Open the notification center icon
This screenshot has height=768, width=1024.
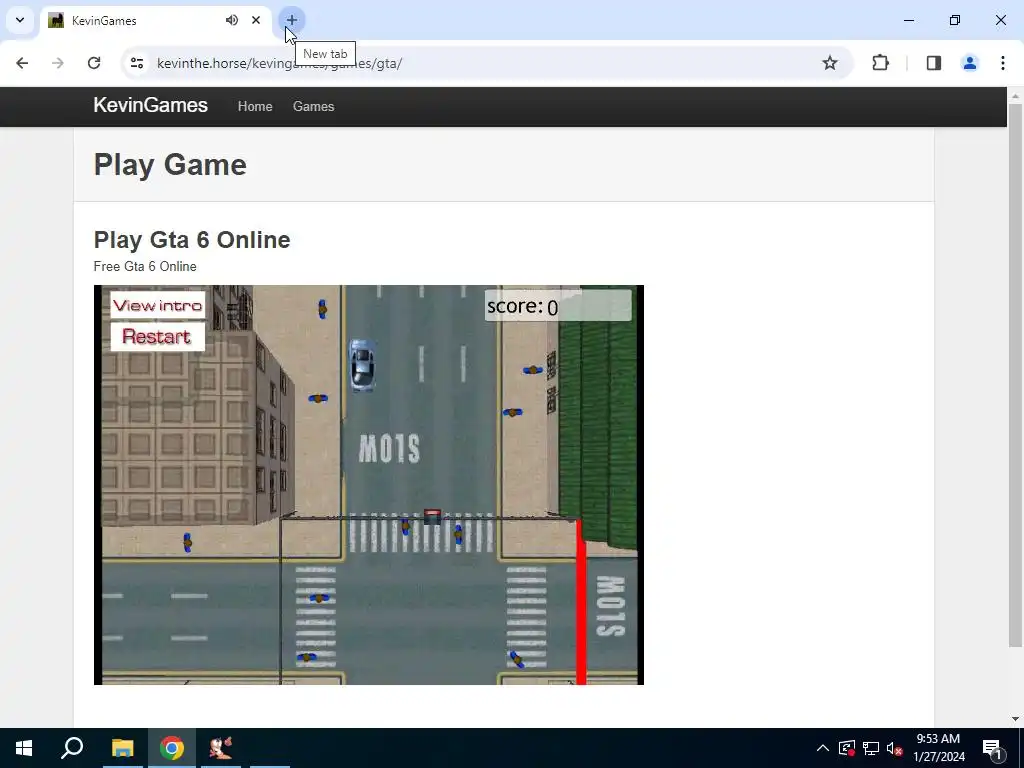coord(992,748)
